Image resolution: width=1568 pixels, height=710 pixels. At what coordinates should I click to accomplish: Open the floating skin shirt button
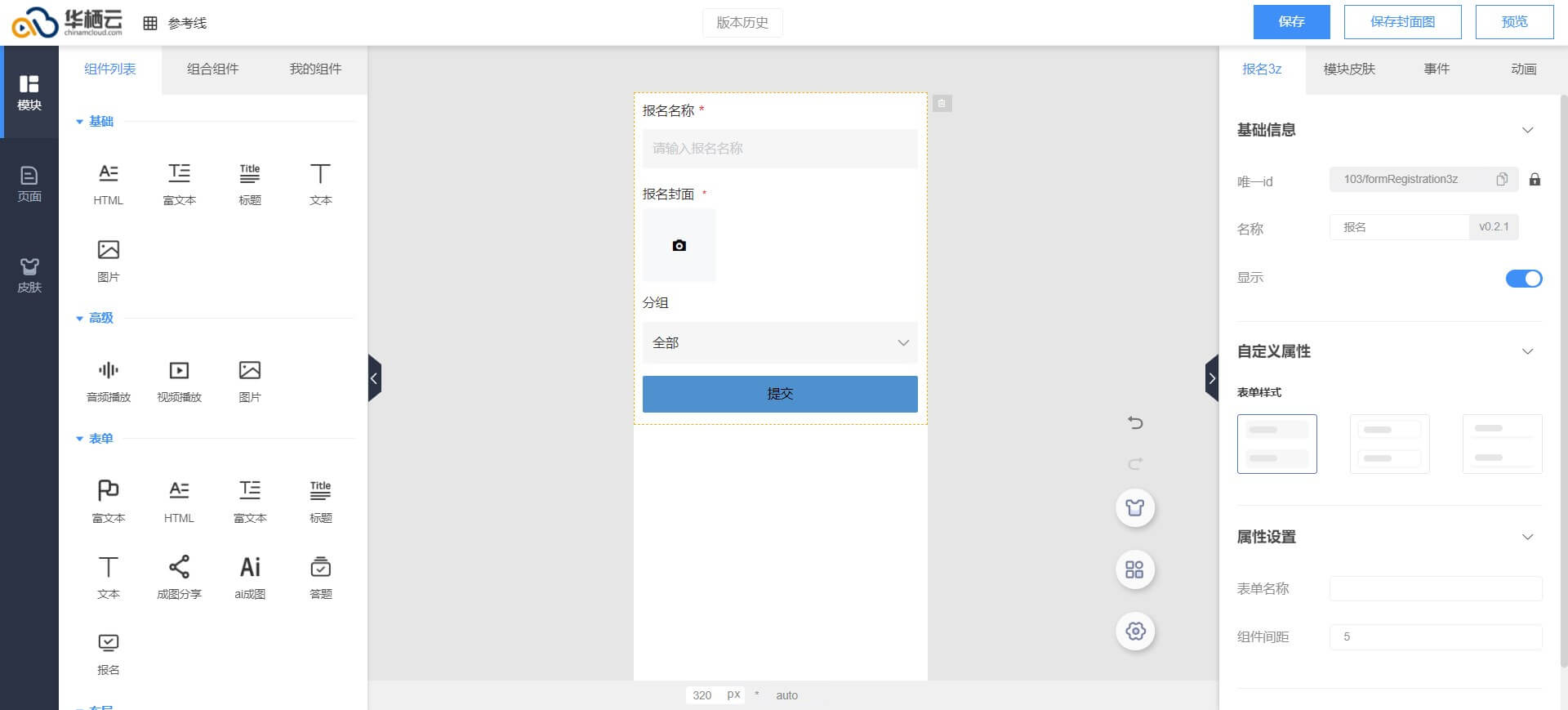[x=1135, y=507]
